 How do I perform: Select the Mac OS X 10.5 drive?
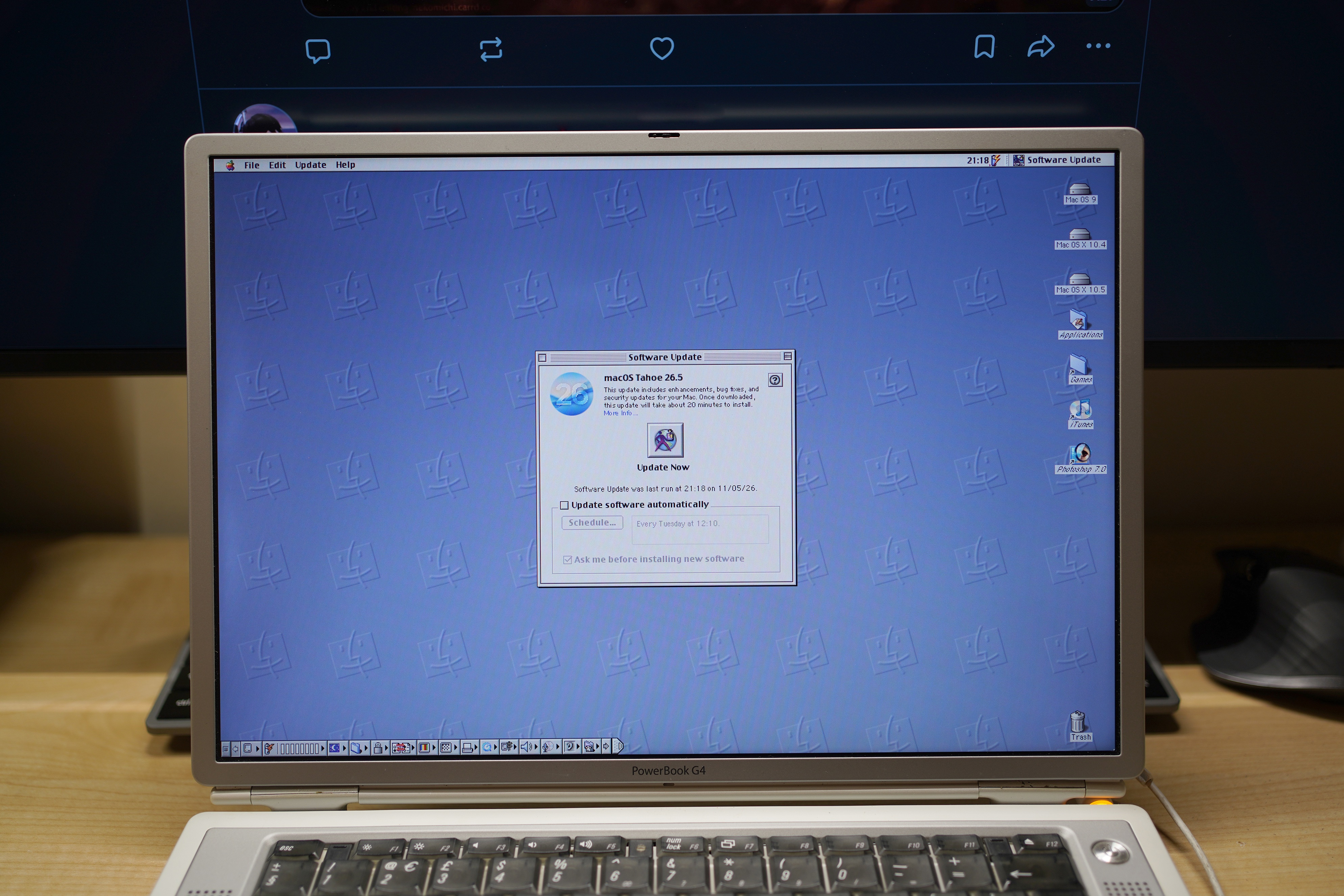(1080, 283)
